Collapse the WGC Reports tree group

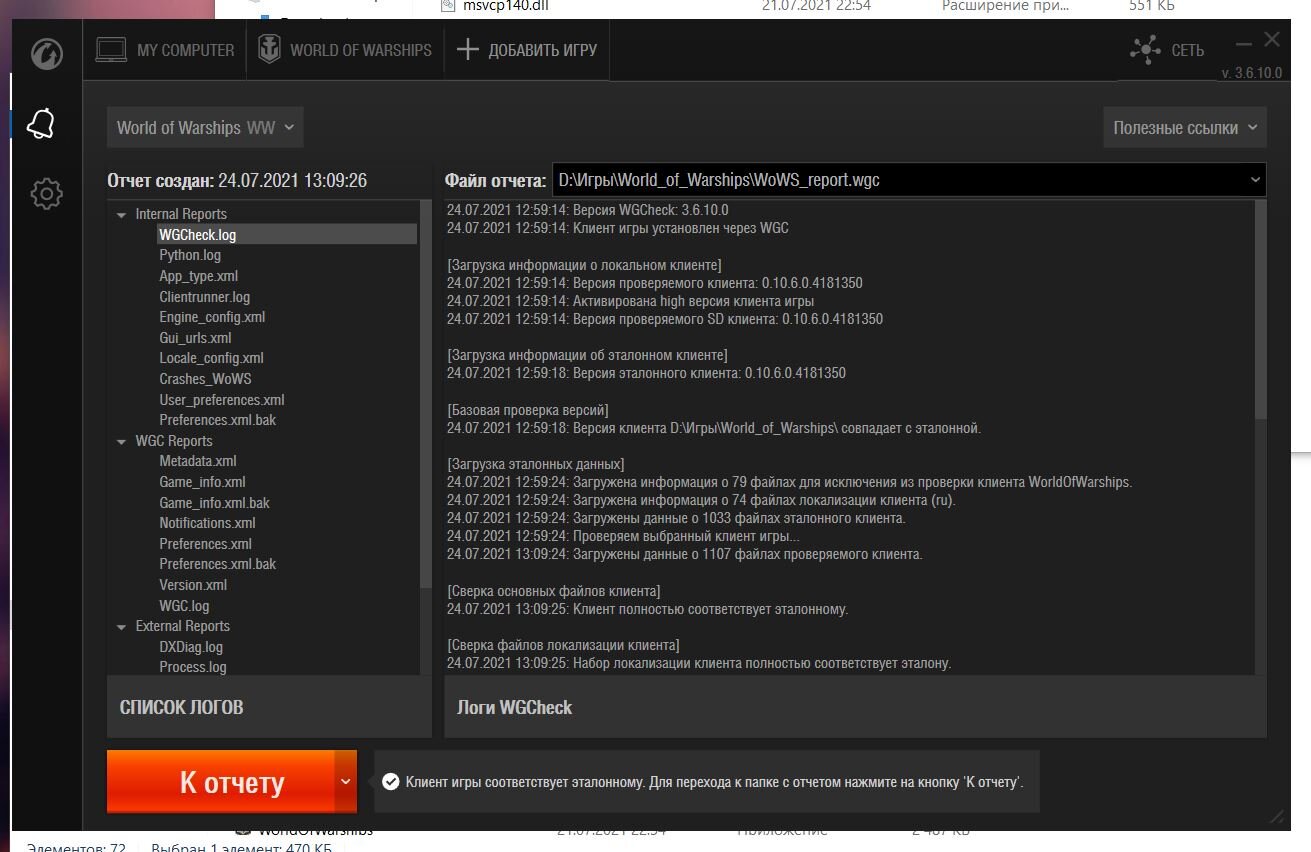122,441
